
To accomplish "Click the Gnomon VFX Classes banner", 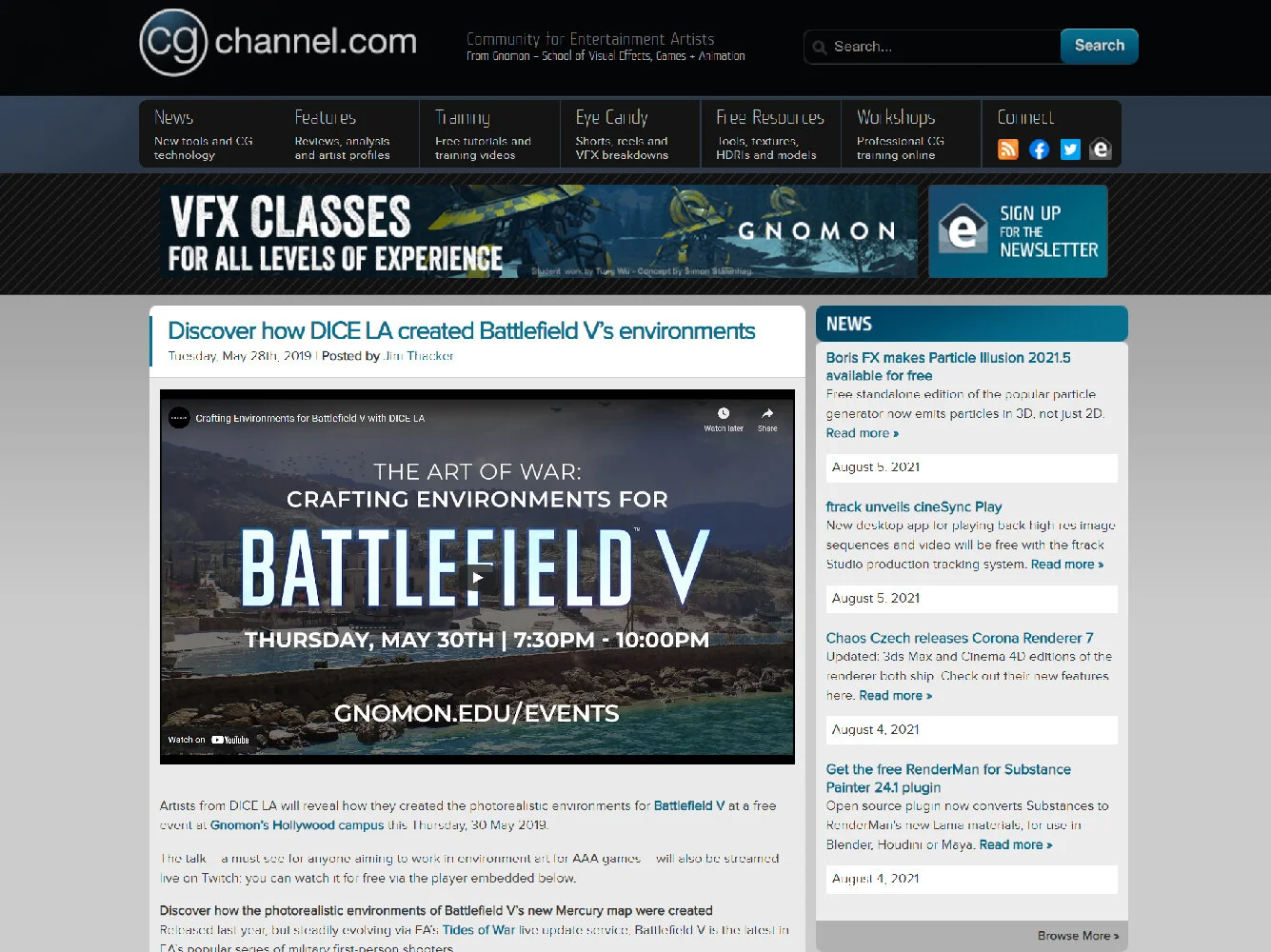I will coord(538,231).
